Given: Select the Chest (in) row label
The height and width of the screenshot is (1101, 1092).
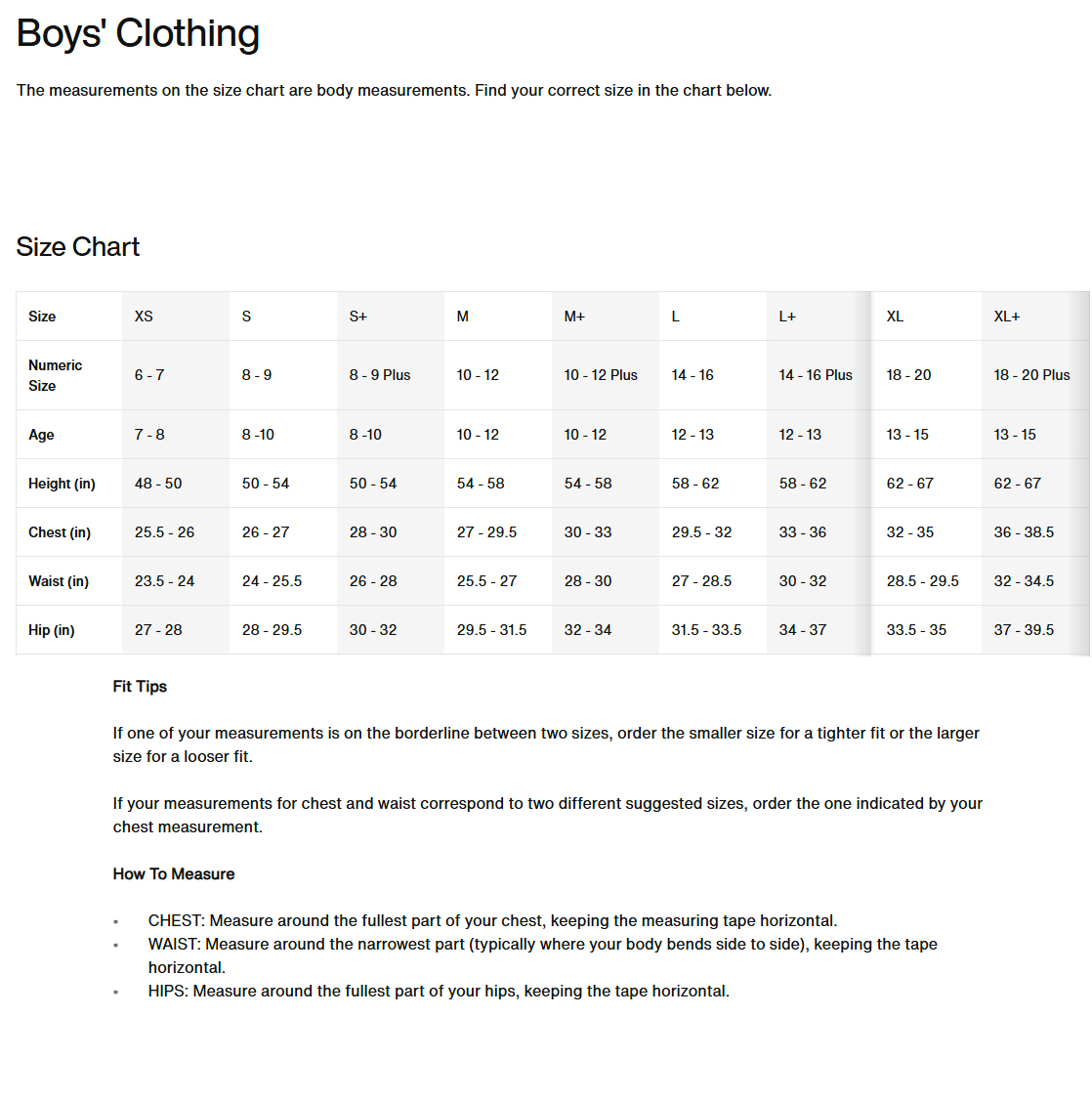Looking at the screenshot, I should [60, 532].
